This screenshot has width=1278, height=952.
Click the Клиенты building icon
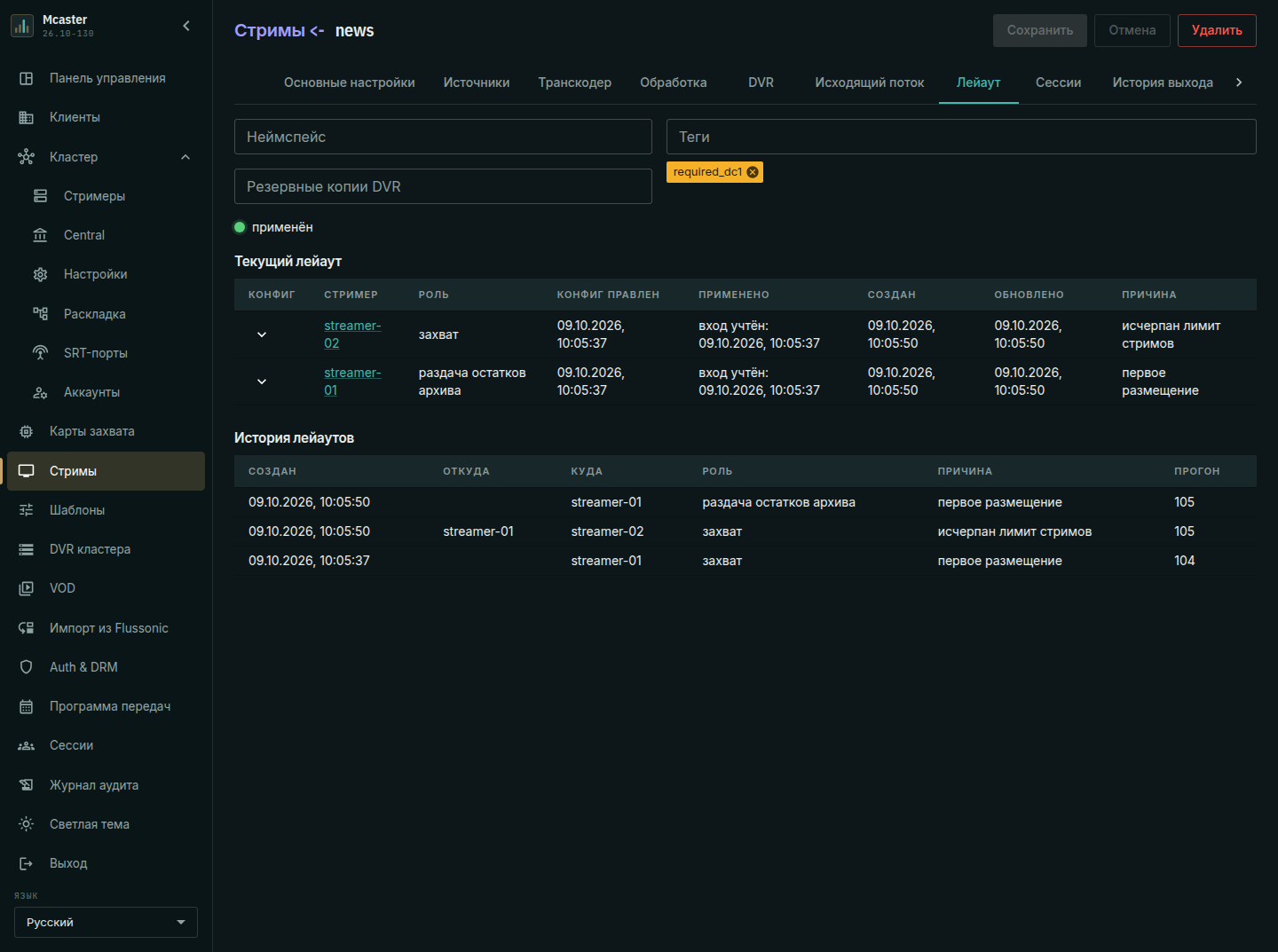[27, 117]
